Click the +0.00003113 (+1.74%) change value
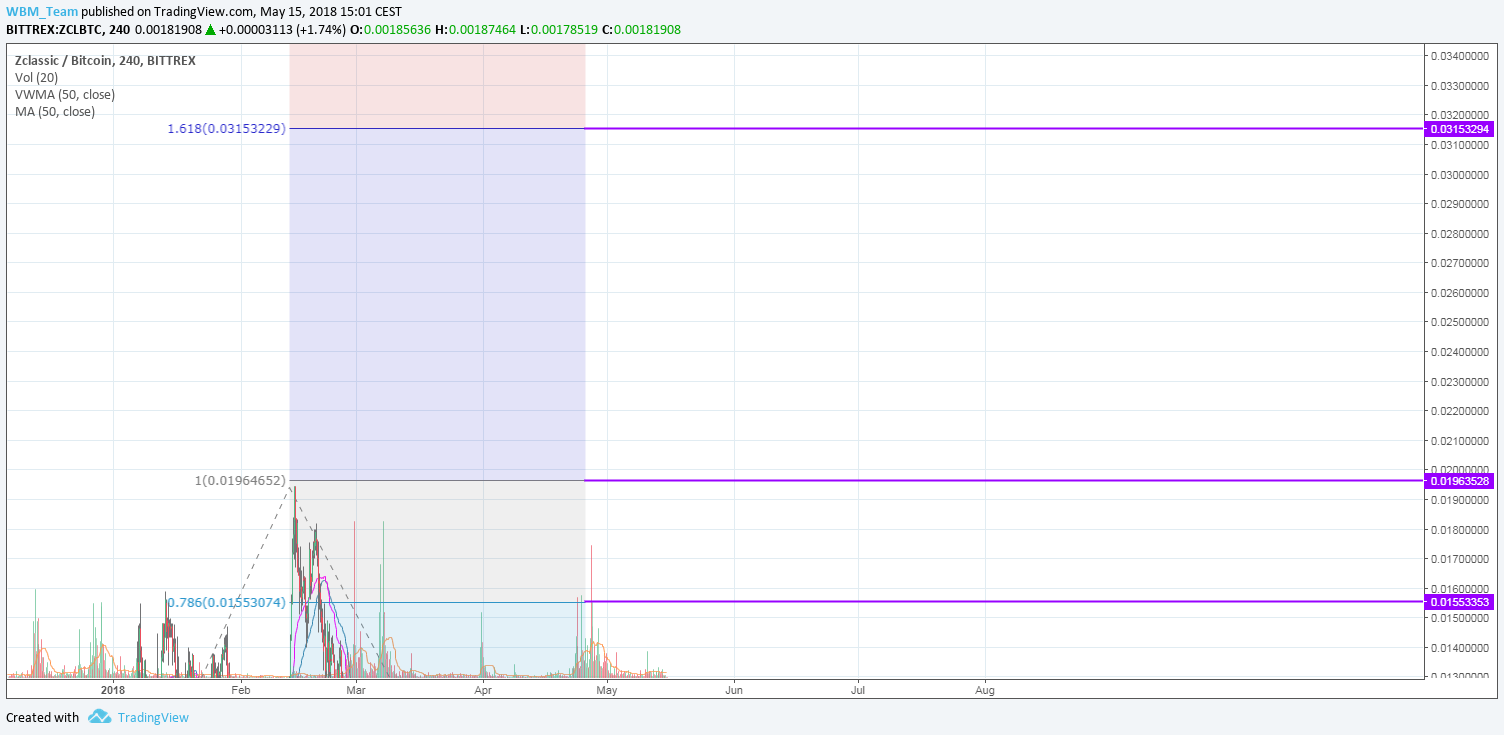Viewport: 1504px width, 735px height. click(x=282, y=29)
